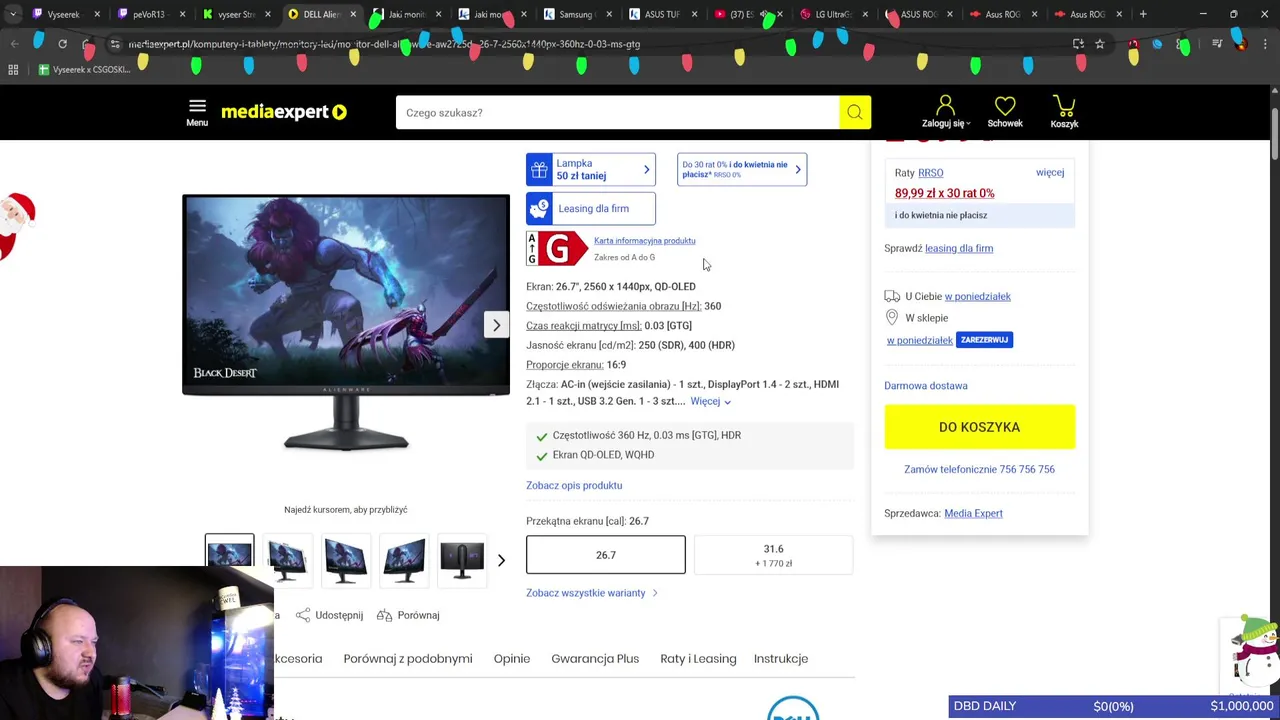Select the 26.7 inch screen variant

[x=606, y=555]
